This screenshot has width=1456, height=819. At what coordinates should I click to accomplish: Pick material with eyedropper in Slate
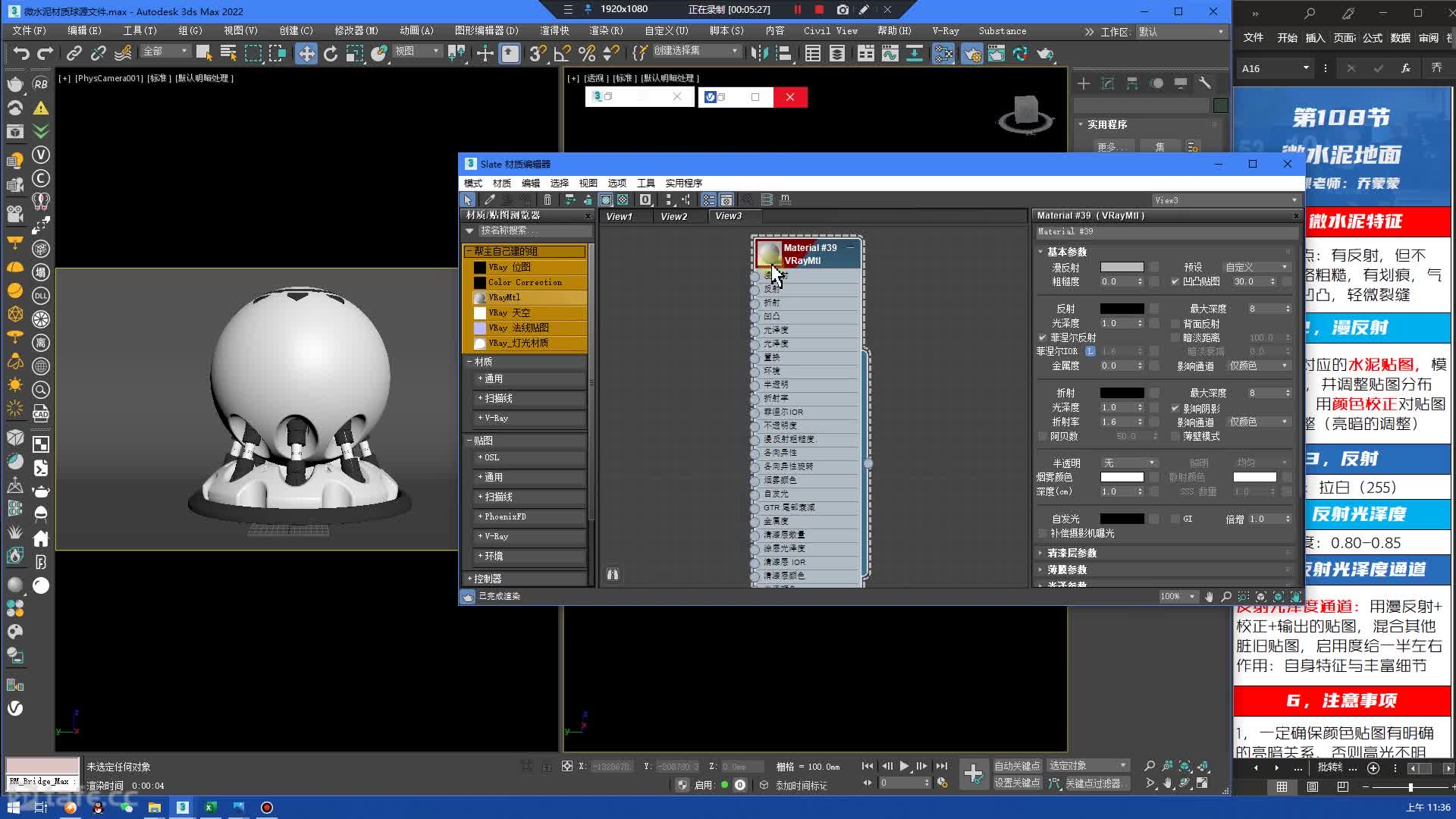tap(490, 199)
